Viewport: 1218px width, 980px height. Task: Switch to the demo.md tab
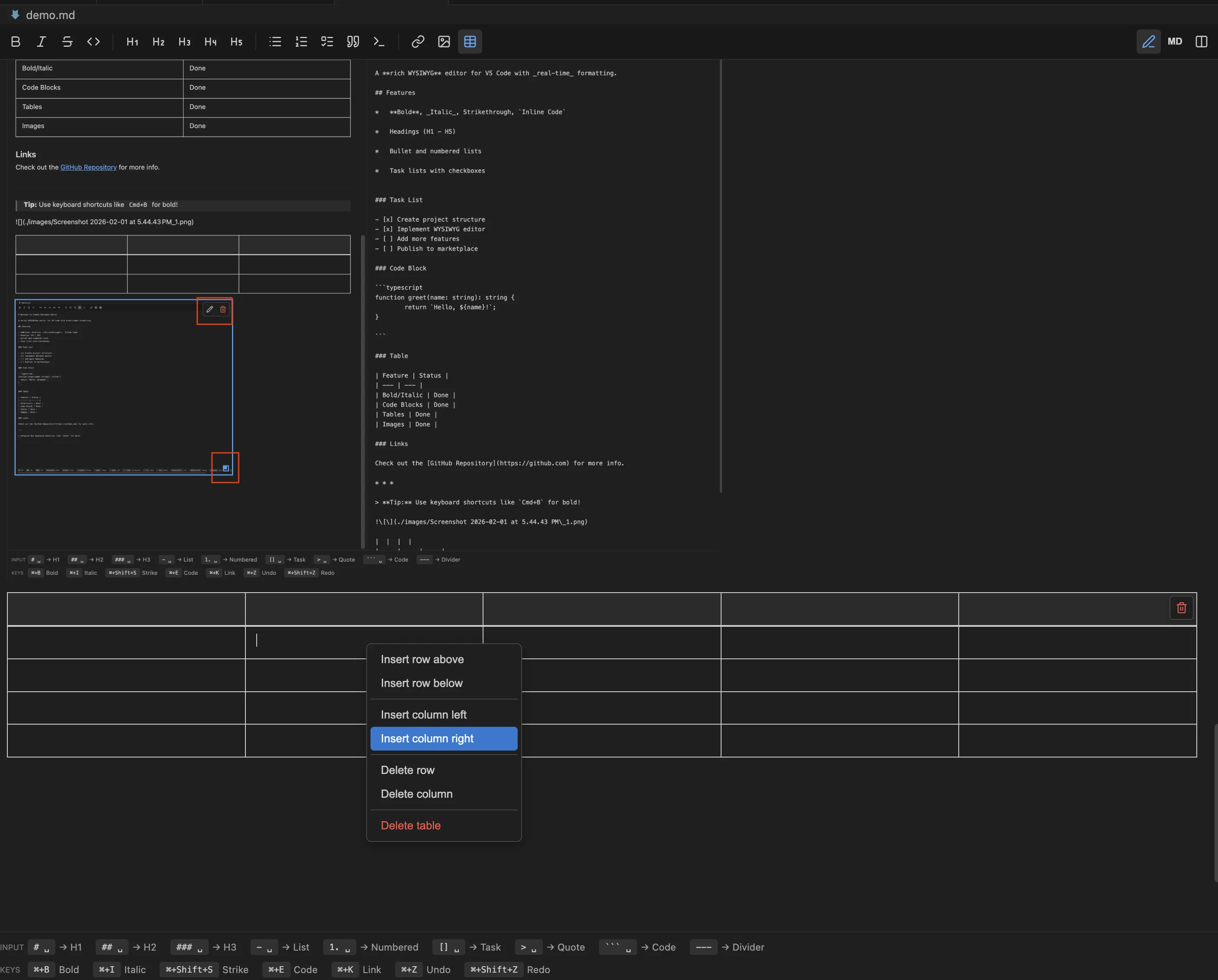51,15
